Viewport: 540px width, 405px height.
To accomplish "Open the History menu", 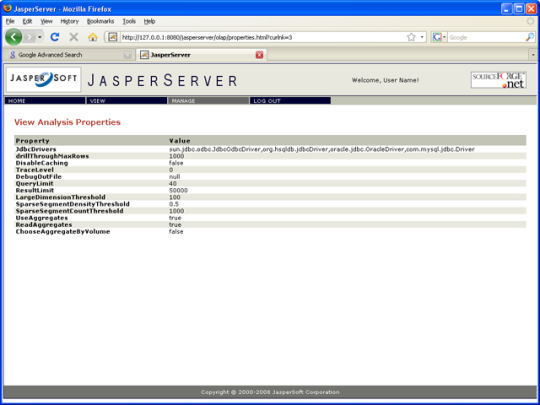I will [70, 21].
